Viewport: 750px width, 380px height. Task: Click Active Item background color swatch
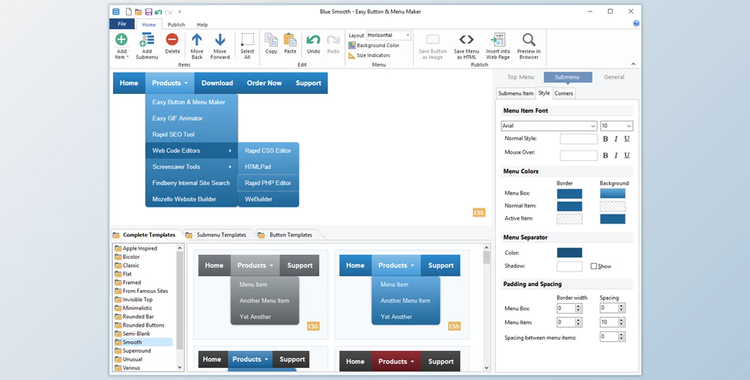point(613,219)
